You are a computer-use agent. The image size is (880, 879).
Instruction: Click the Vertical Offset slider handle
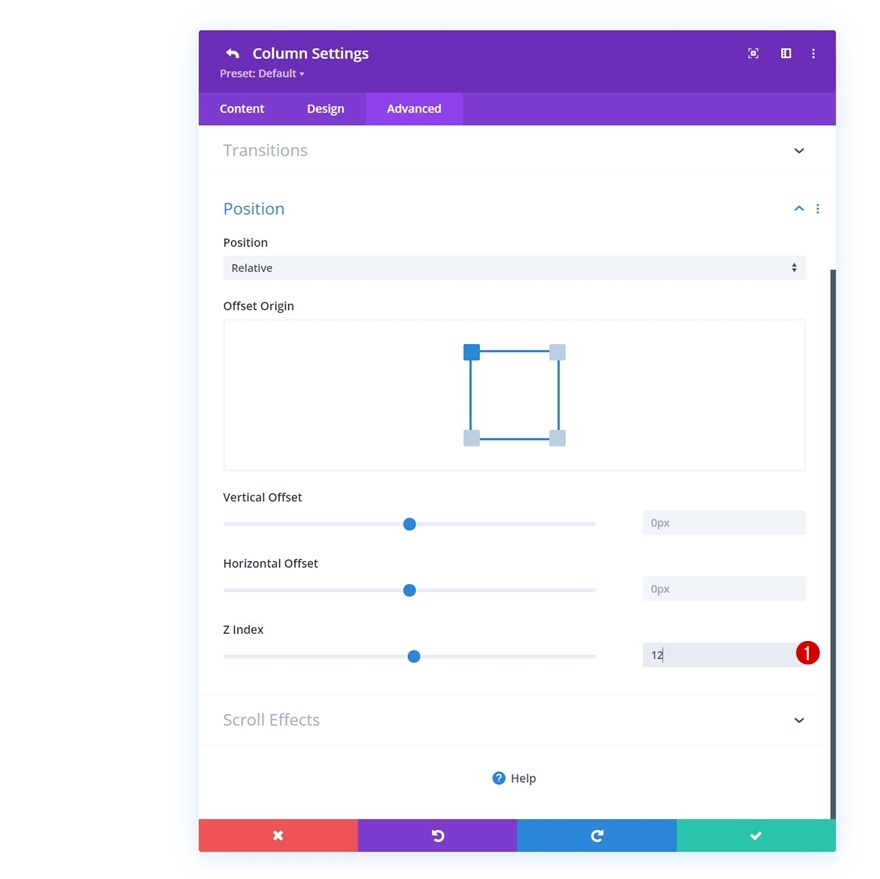[x=410, y=524]
